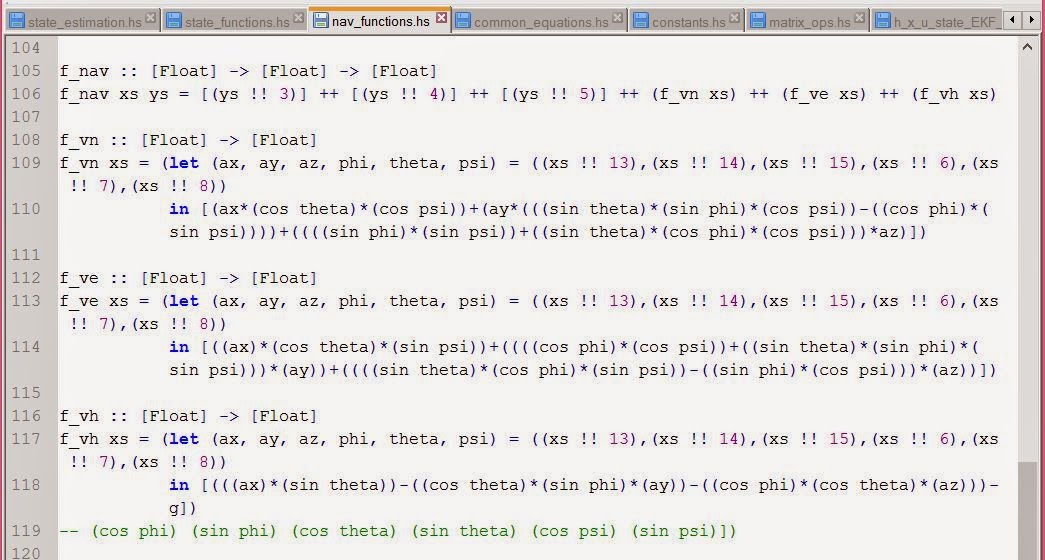The image size is (1045, 560).
Task: Click the 'in' keyword on line 110
Action: [x=179, y=209]
